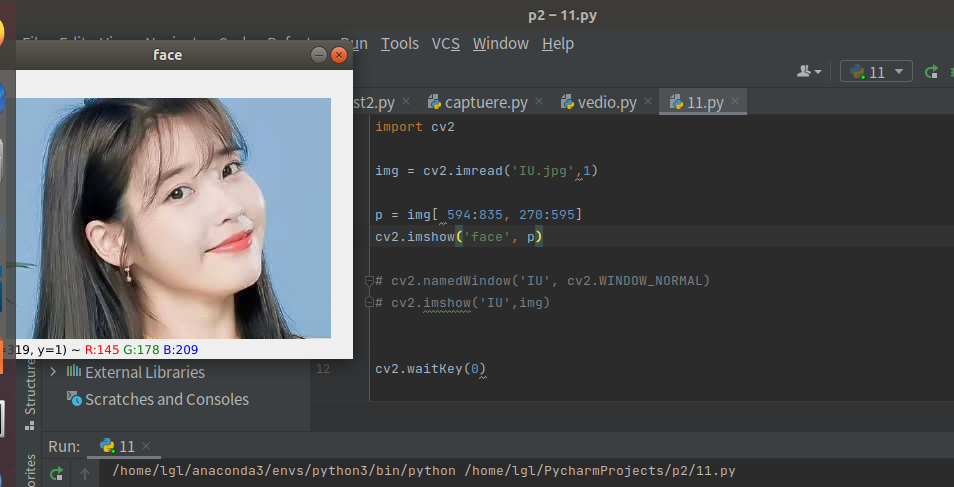
Task: Click the G:178 value in face status bar
Action: click(141, 349)
